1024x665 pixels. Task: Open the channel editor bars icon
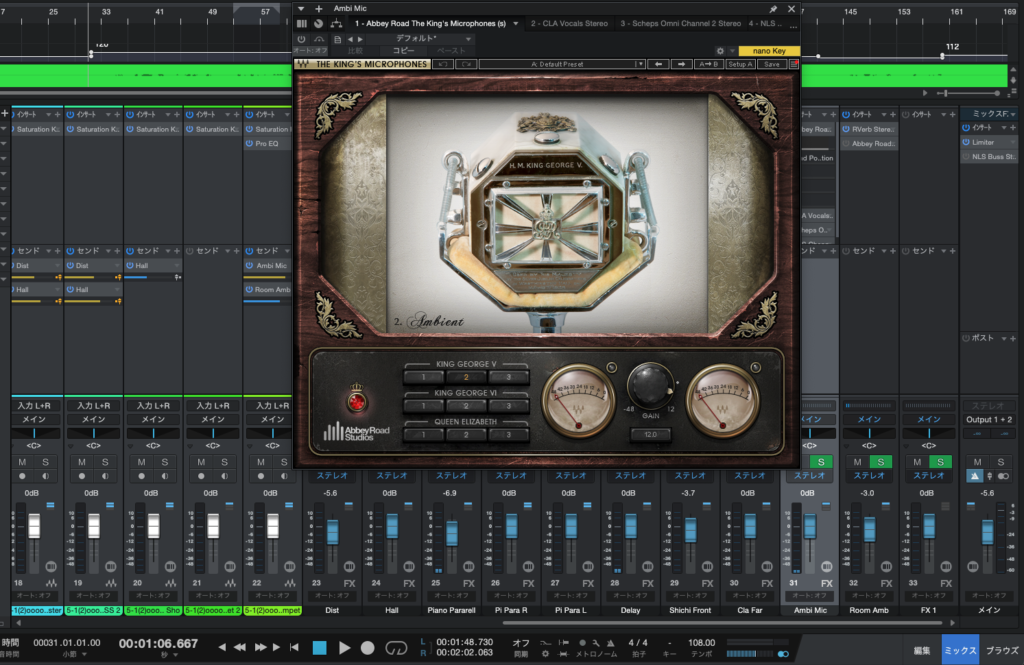pyautogui.click(x=302, y=24)
